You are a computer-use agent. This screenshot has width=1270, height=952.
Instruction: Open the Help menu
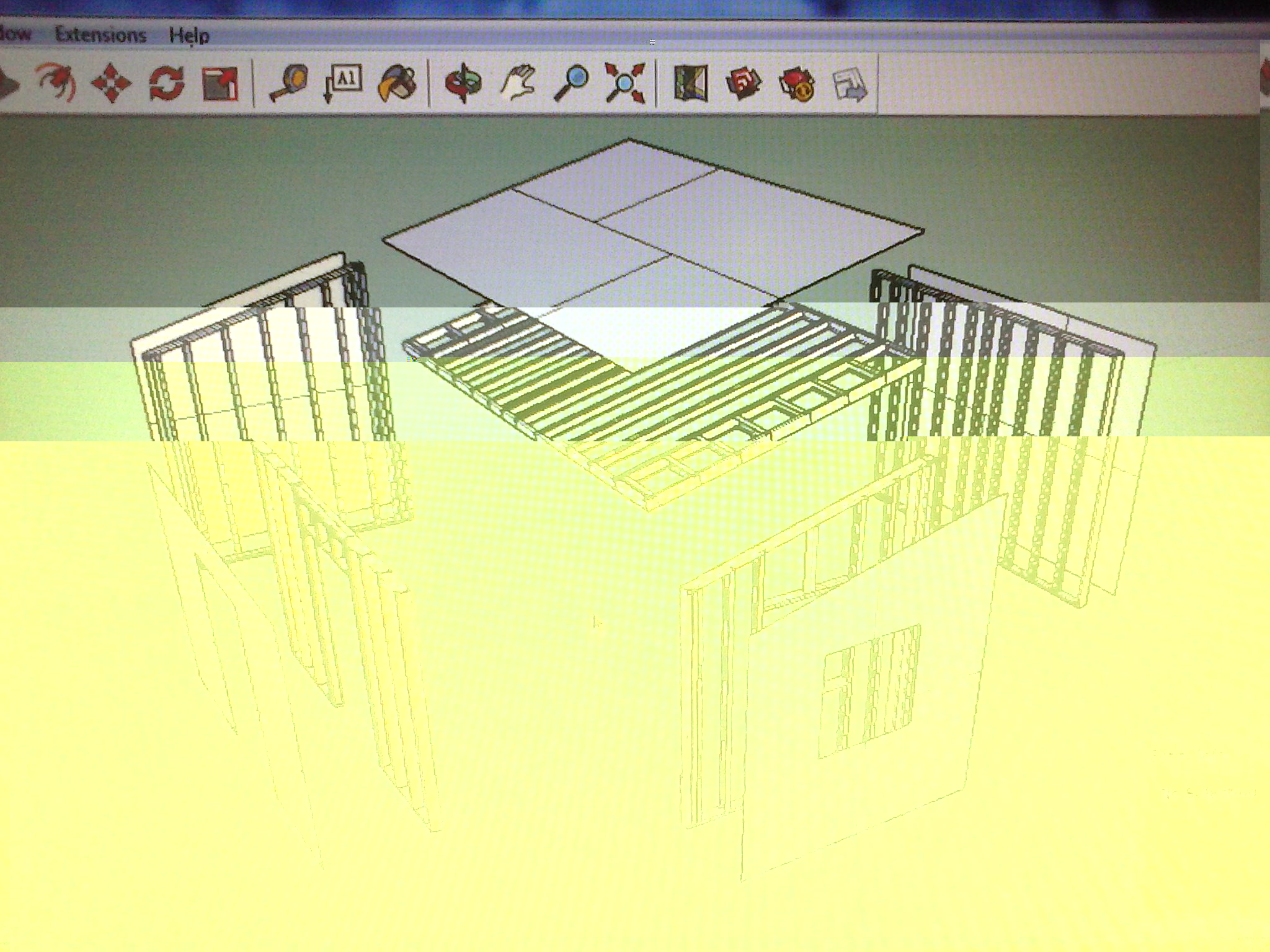pyautogui.click(x=189, y=35)
